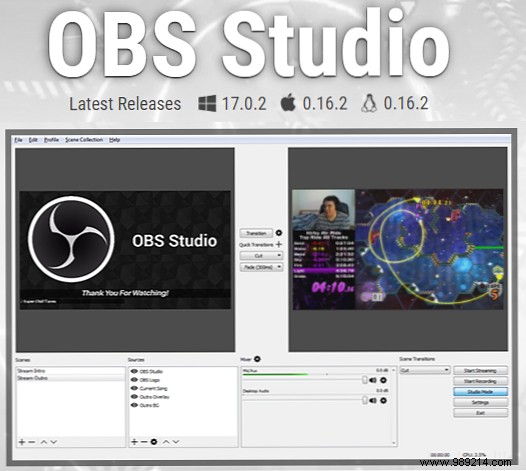Click the CPU usage status text

[474, 455]
